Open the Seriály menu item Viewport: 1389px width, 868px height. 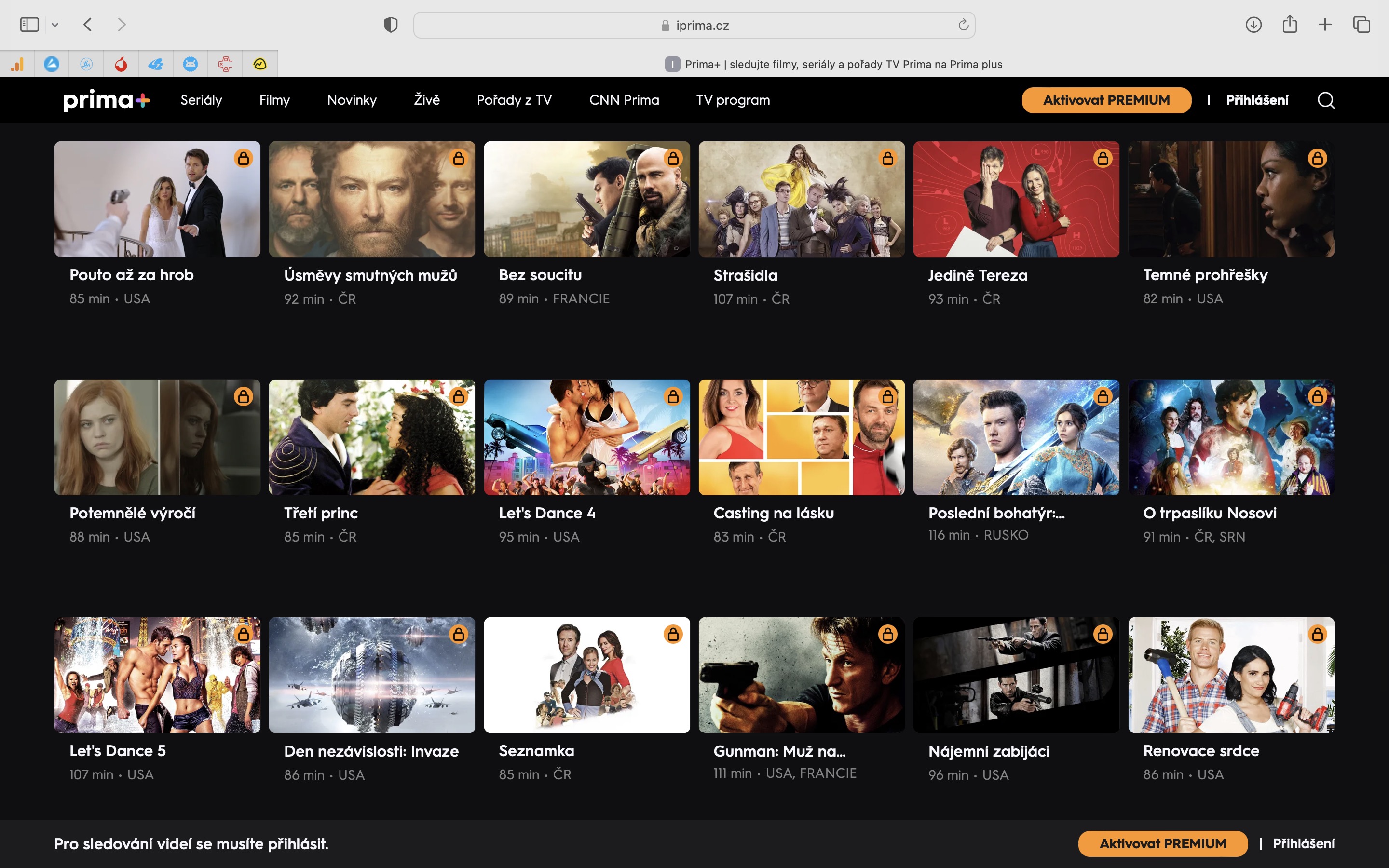tap(201, 100)
